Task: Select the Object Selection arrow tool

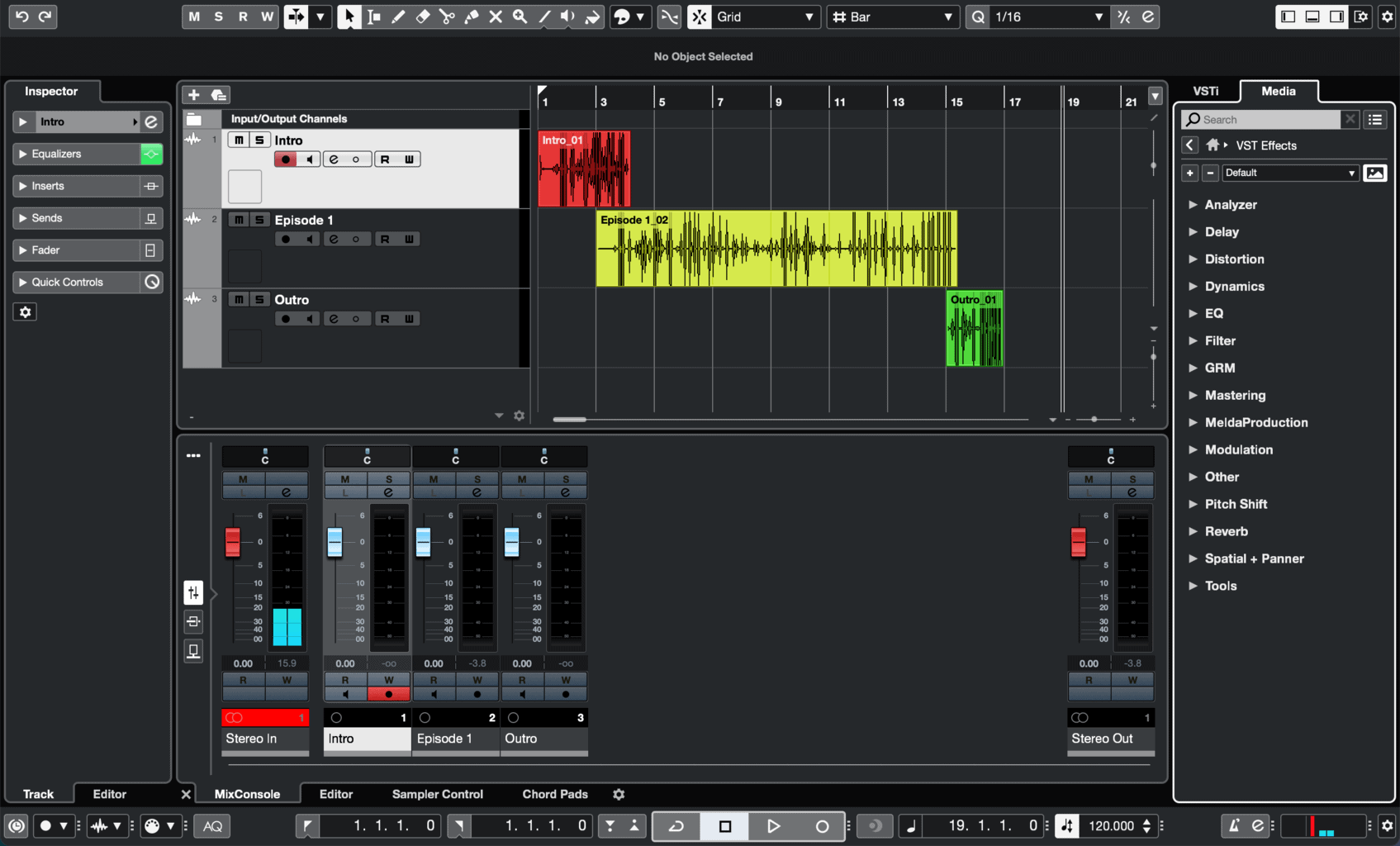Action: coord(349,17)
